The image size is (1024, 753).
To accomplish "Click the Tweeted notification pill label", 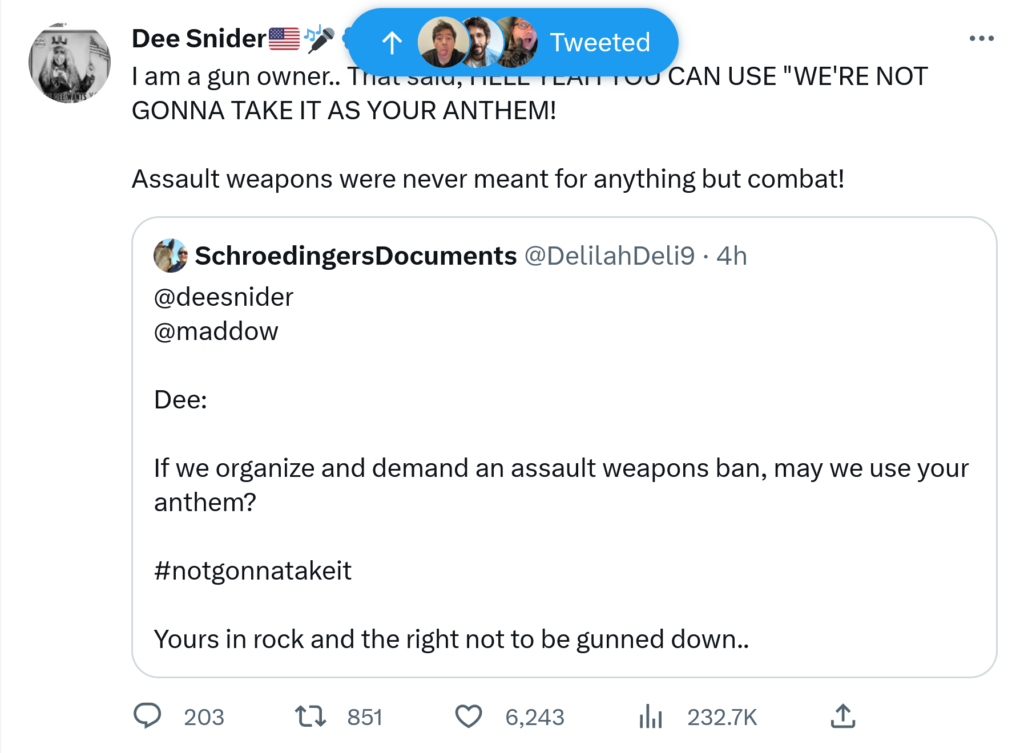I will click(600, 42).
